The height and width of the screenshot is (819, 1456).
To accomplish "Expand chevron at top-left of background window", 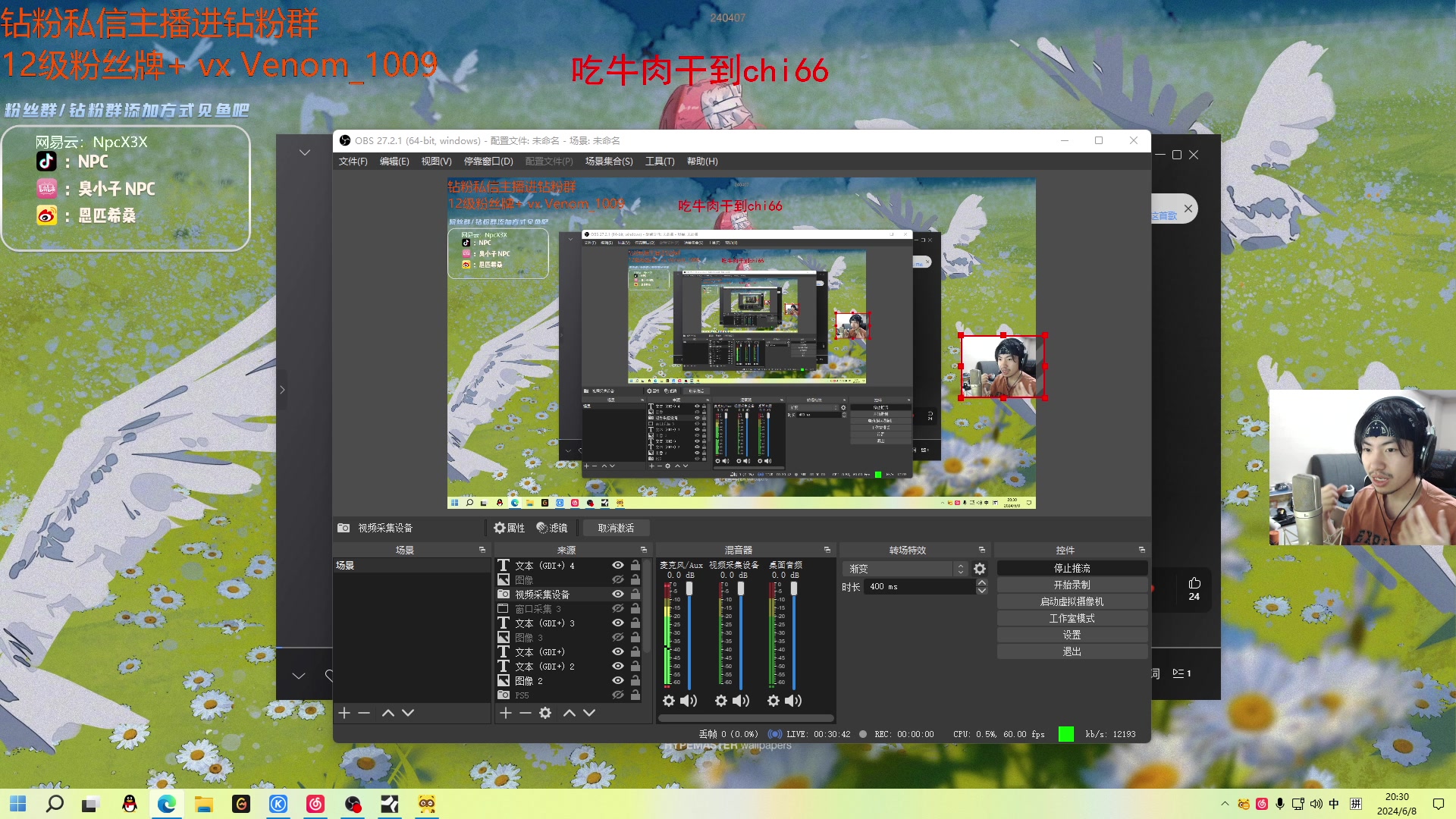I will pyautogui.click(x=305, y=152).
